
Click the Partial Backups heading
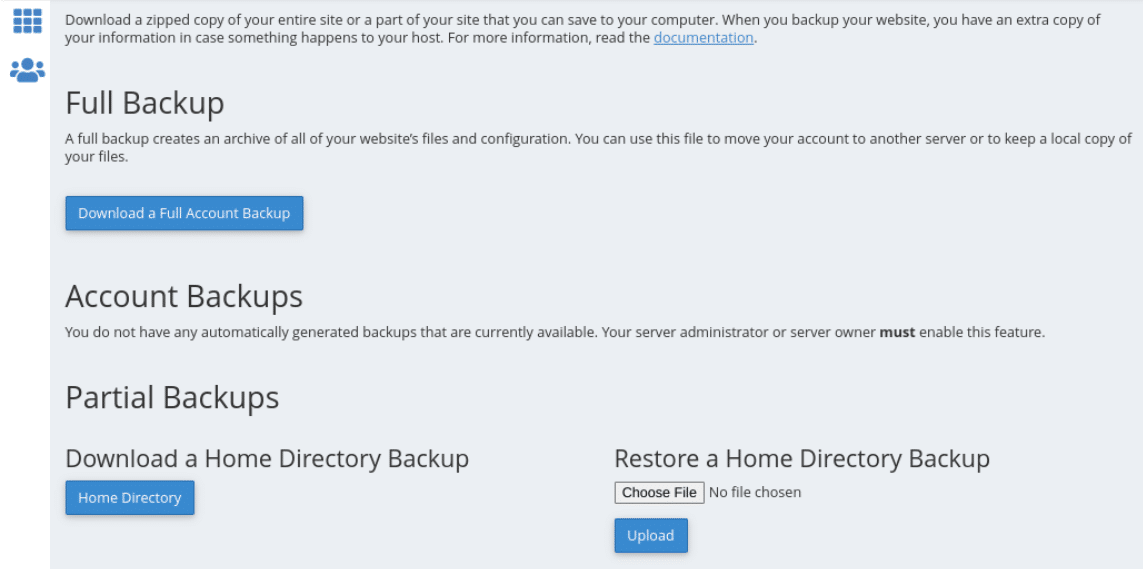[x=172, y=397]
